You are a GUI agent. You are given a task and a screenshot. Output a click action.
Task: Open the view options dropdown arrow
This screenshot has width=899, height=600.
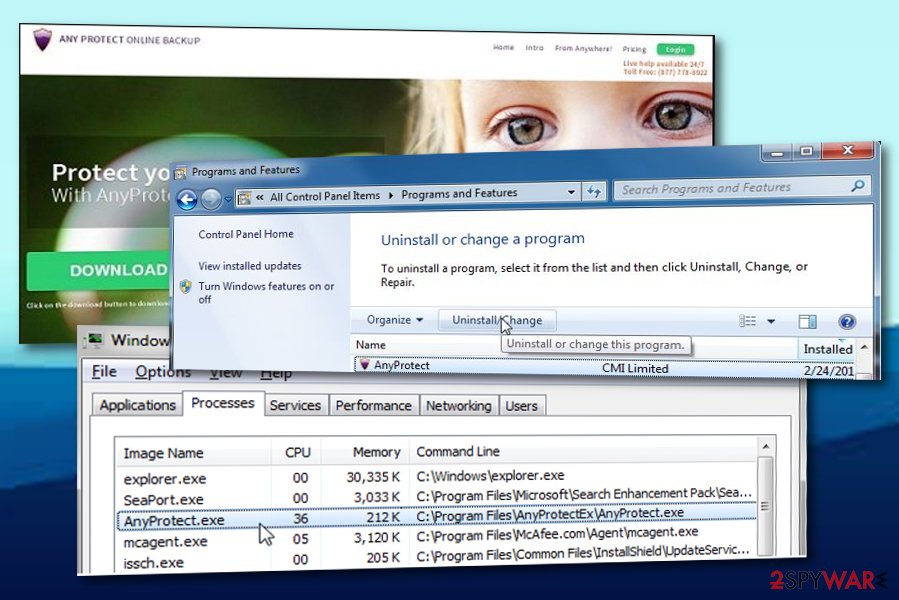coord(771,321)
